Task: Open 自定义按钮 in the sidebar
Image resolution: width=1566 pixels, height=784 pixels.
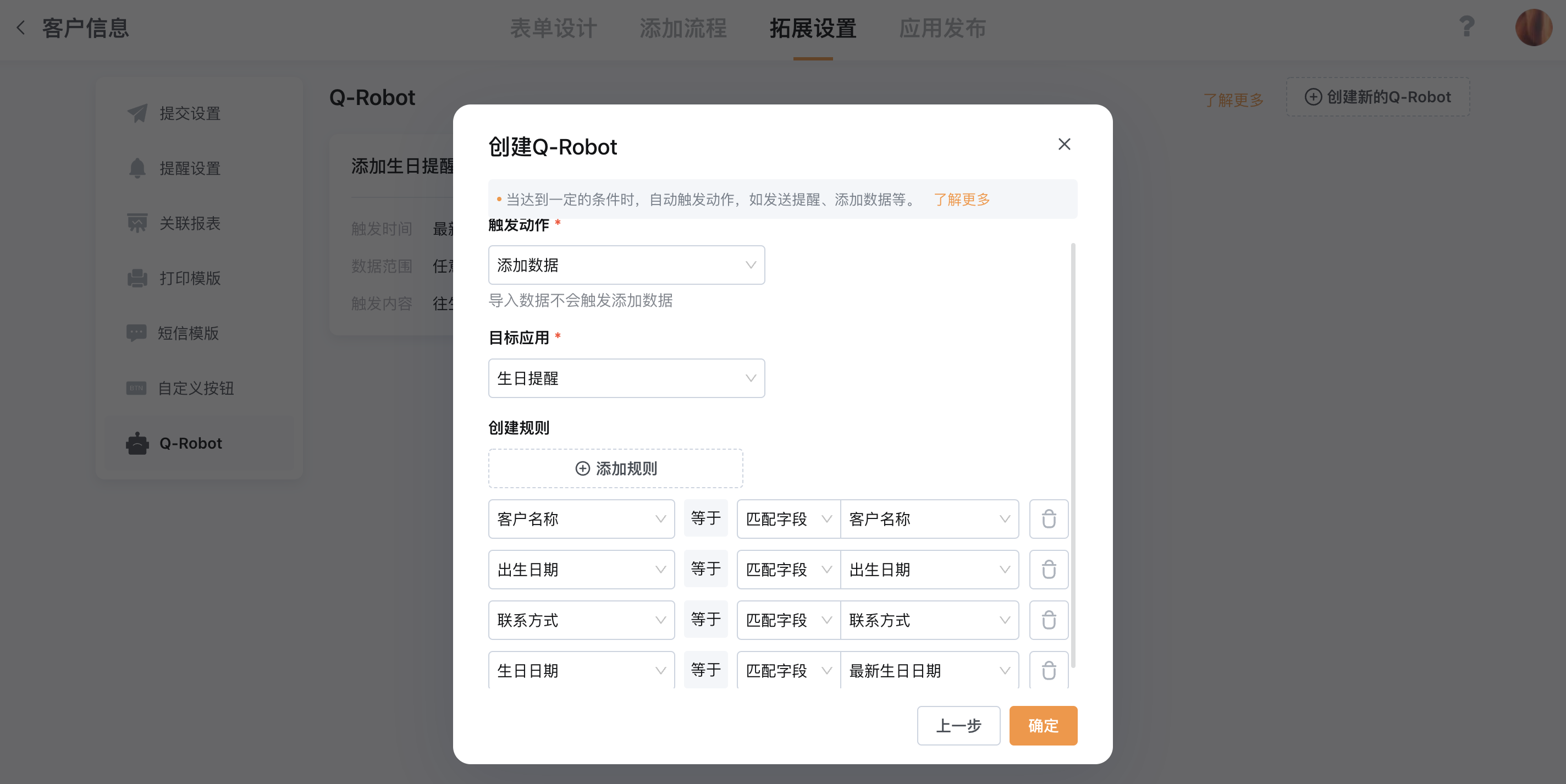Action: click(x=200, y=388)
